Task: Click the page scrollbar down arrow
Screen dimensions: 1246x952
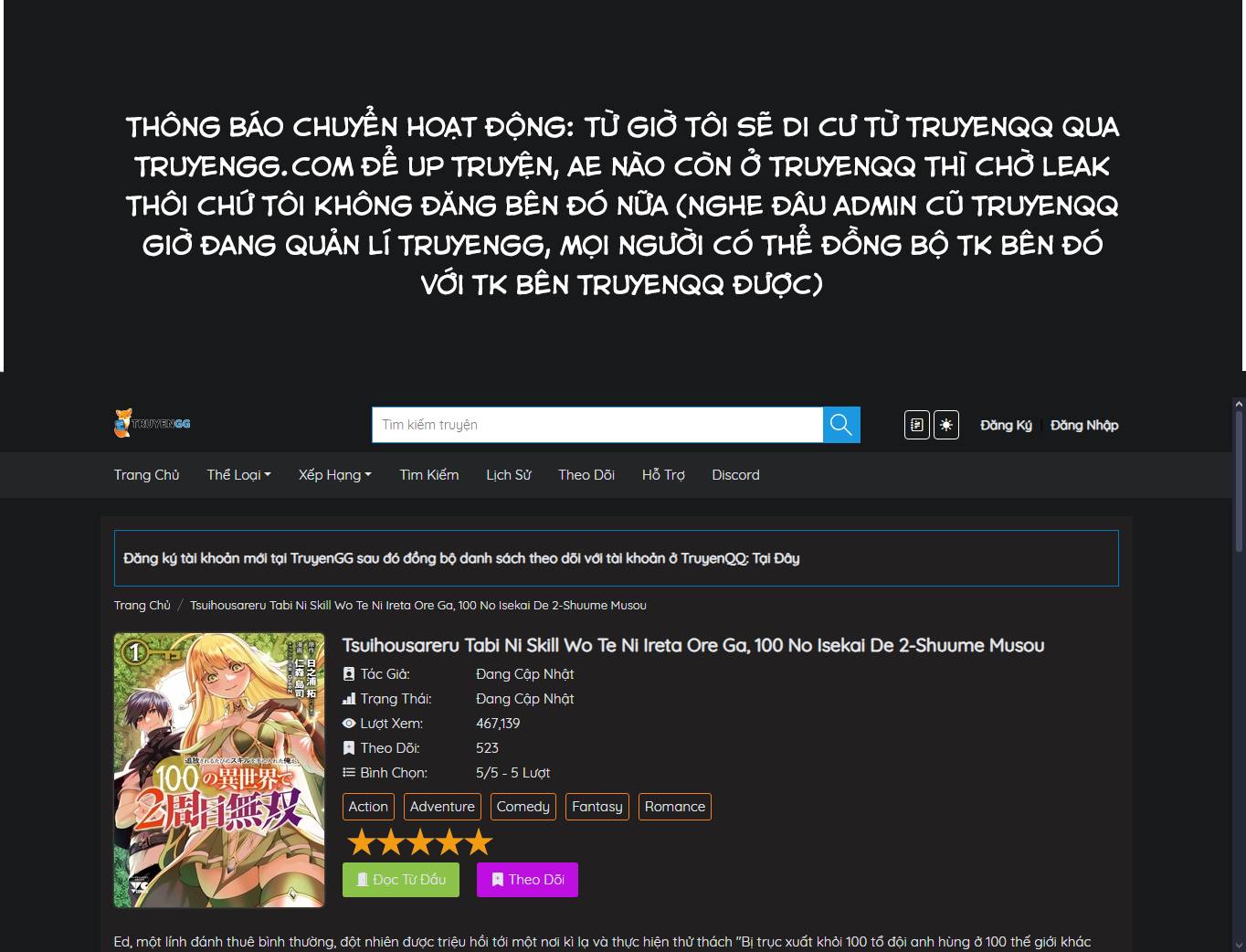Action: 1239,945
